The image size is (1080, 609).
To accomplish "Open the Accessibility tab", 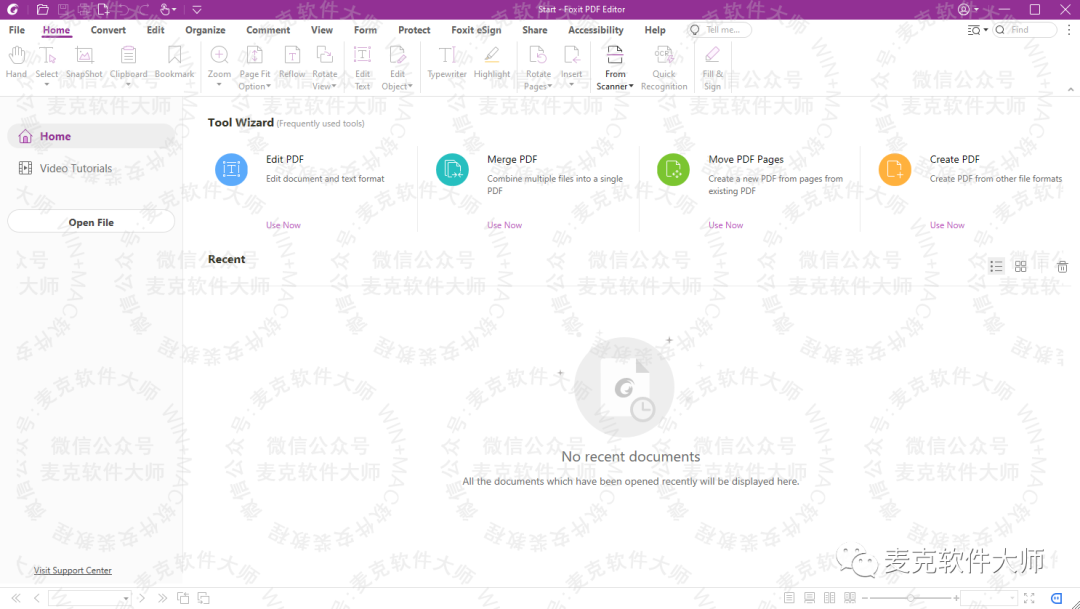I will click(x=596, y=30).
